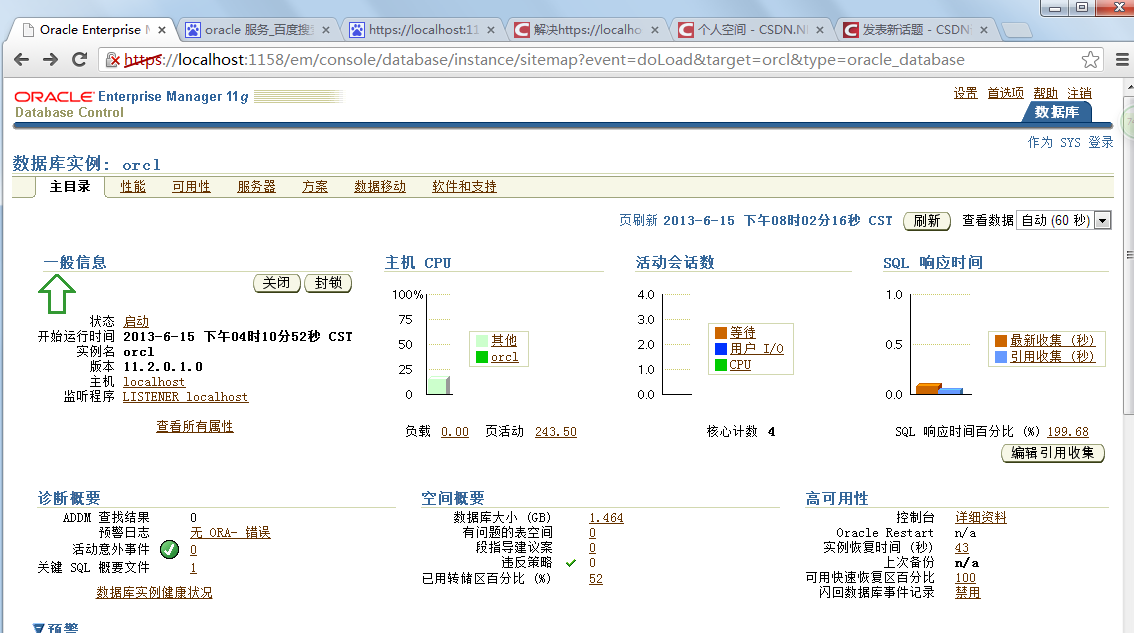1134x633 pixels.
Task: Click the 无 ORA- 错误 alert log link
Action: [x=230, y=532]
